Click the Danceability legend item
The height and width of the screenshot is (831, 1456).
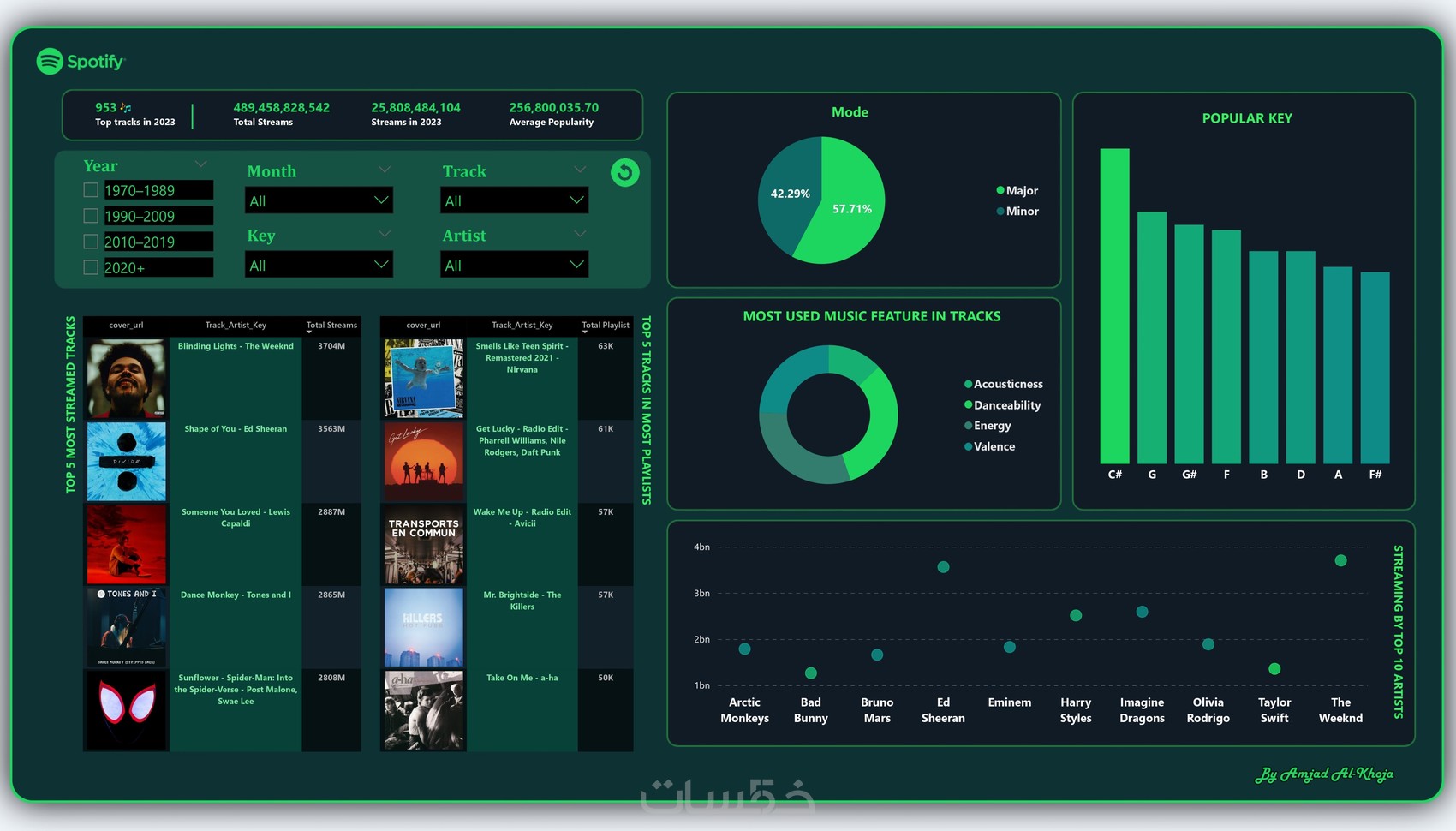[1003, 405]
